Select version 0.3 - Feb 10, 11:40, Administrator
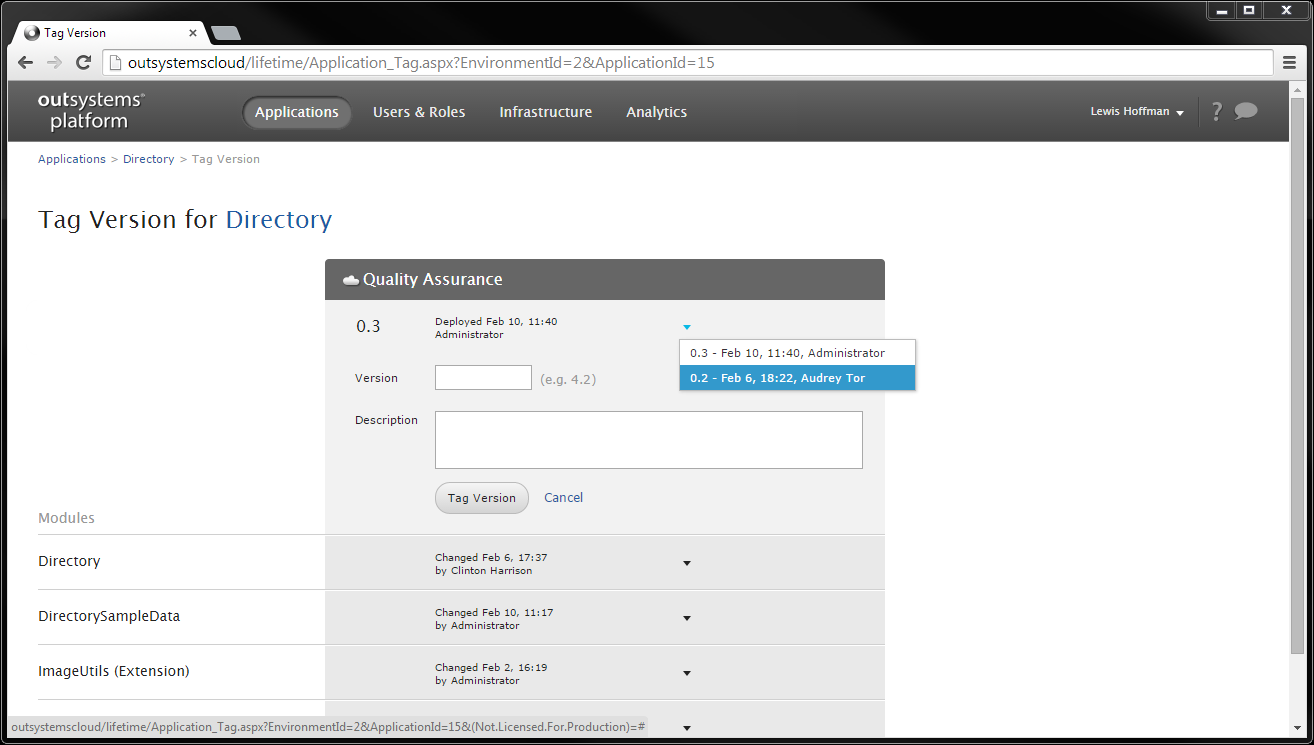Image resolution: width=1314 pixels, height=745 pixels. (x=797, y=353)
